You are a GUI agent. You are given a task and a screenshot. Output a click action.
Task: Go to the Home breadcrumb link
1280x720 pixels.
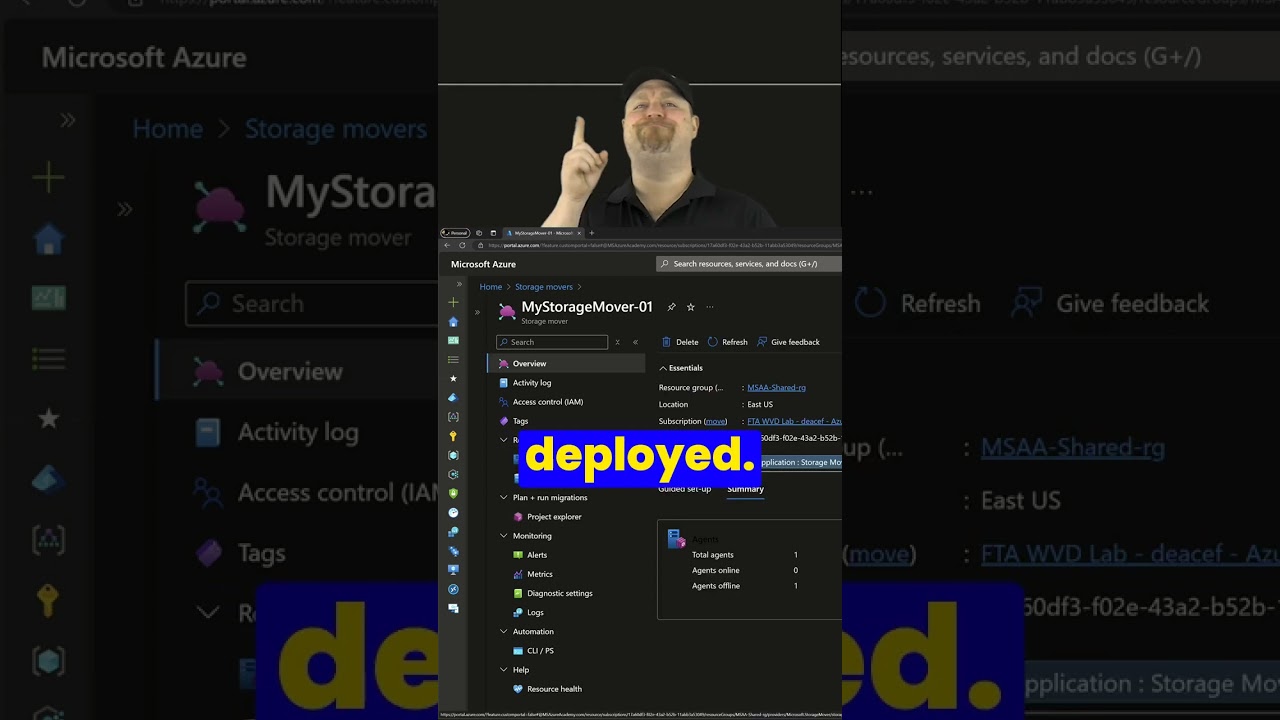pyautogui.click(x=490, y=287)
